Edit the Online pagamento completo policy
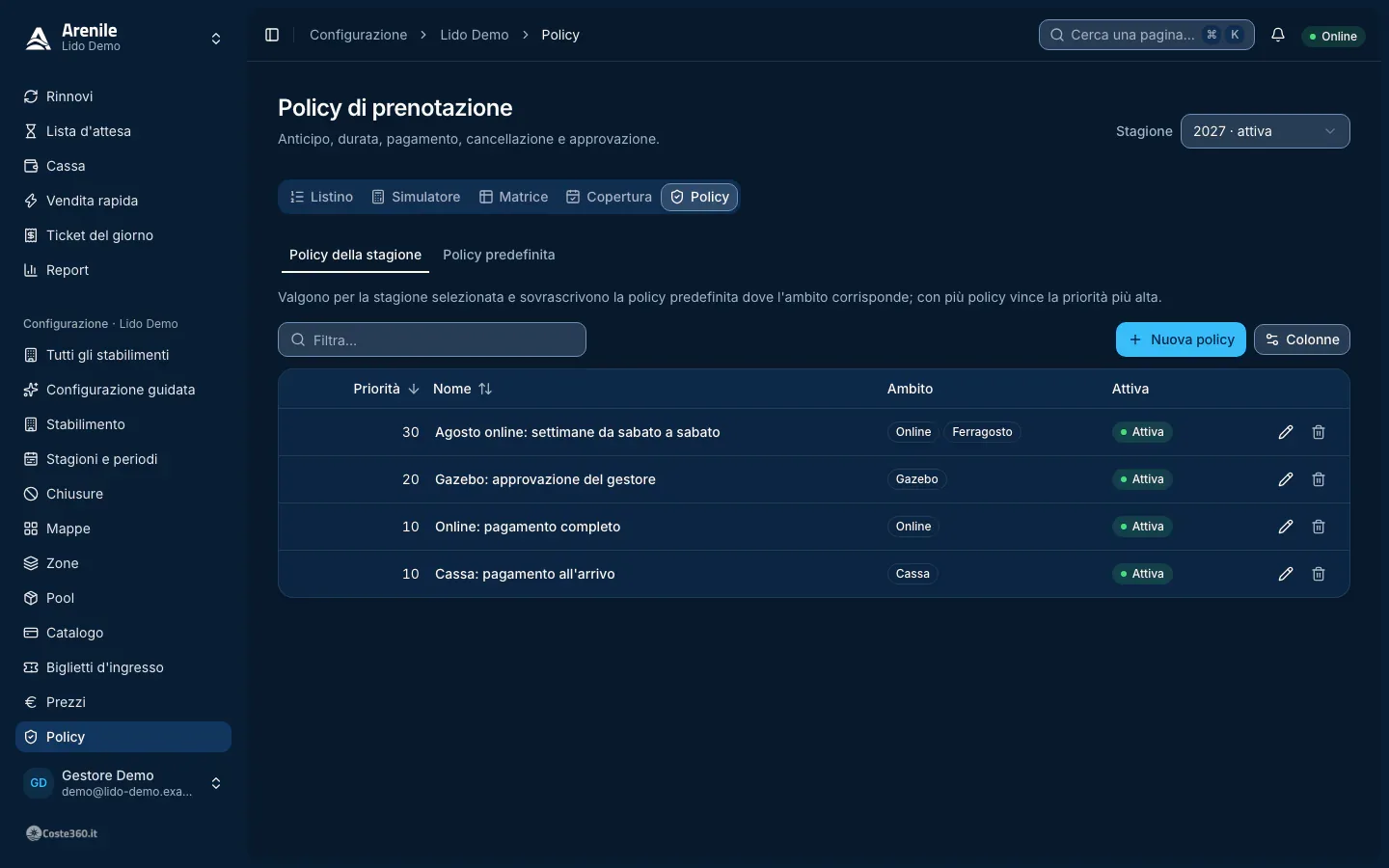This screenshot has width=1389, height=868. point(1286,527)
